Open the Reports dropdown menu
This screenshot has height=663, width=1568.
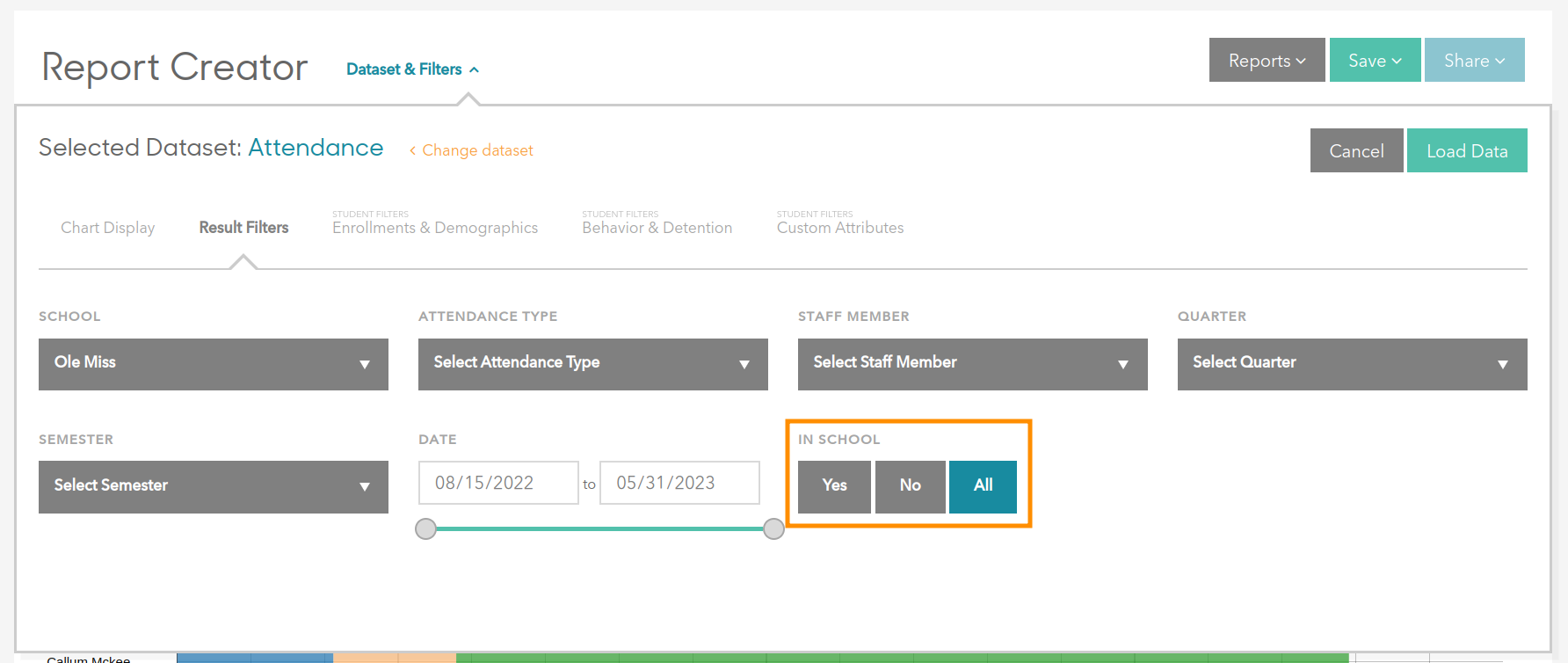1266,61
